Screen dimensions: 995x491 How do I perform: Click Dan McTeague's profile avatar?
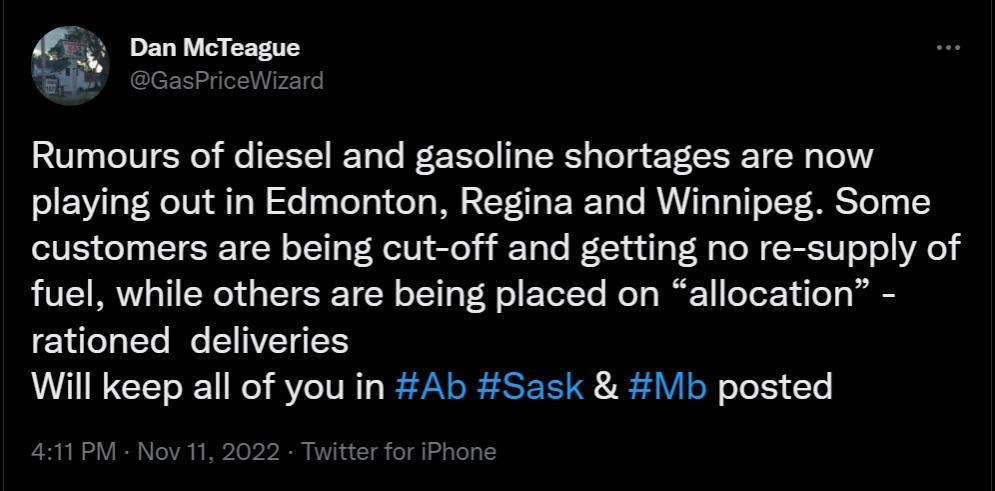pos(67,63)
